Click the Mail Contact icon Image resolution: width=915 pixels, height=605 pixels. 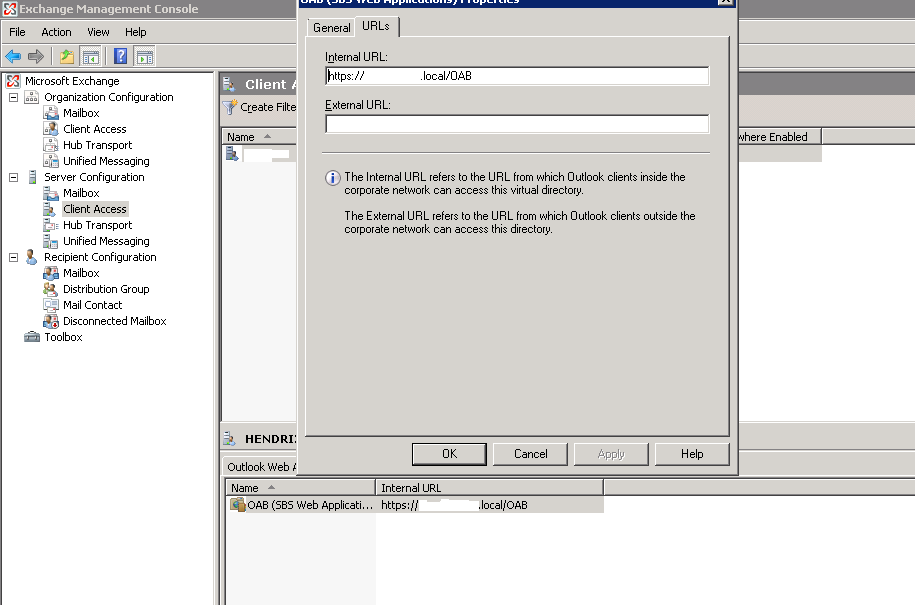(x=51, y=305)
